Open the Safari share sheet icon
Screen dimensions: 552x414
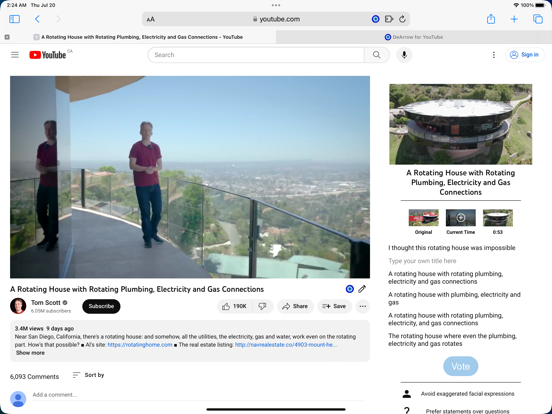coord(491,19)
